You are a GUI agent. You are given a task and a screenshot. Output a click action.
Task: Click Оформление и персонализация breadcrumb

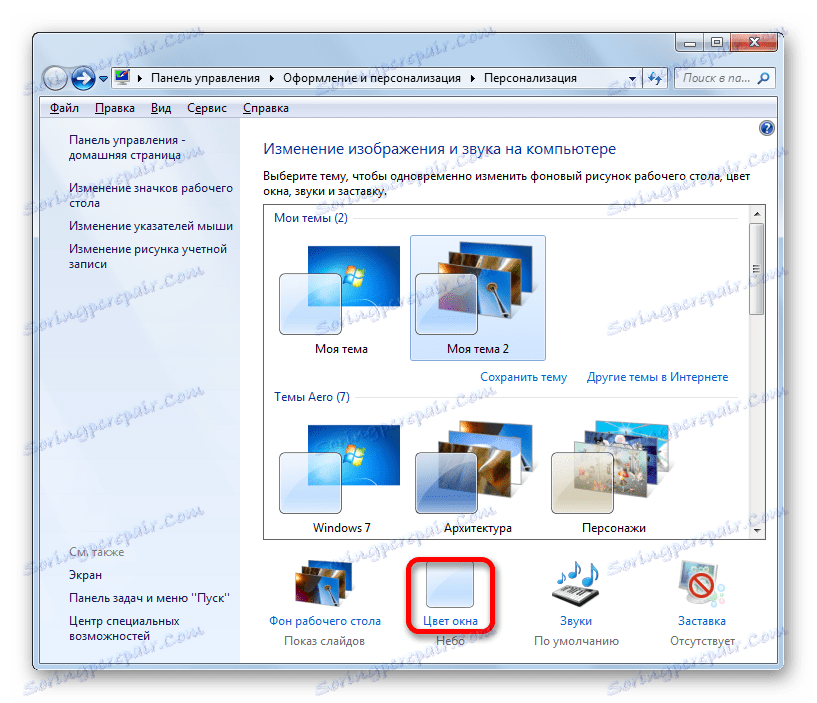pyautogui.click(x=372, y=78)
